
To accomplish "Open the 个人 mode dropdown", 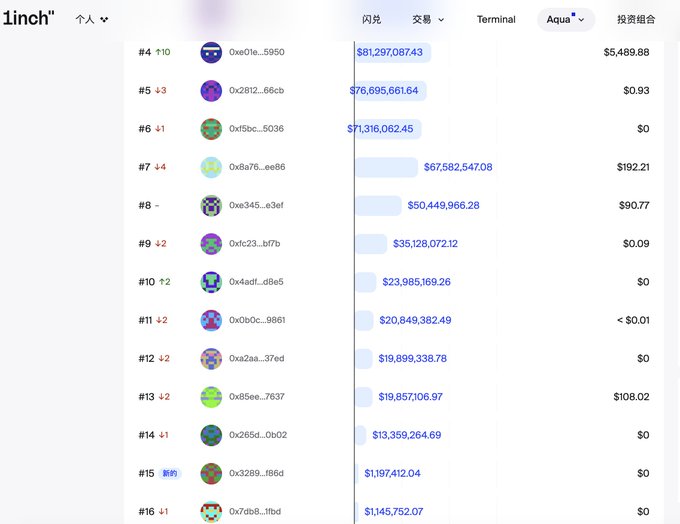I will coord(92,20).
